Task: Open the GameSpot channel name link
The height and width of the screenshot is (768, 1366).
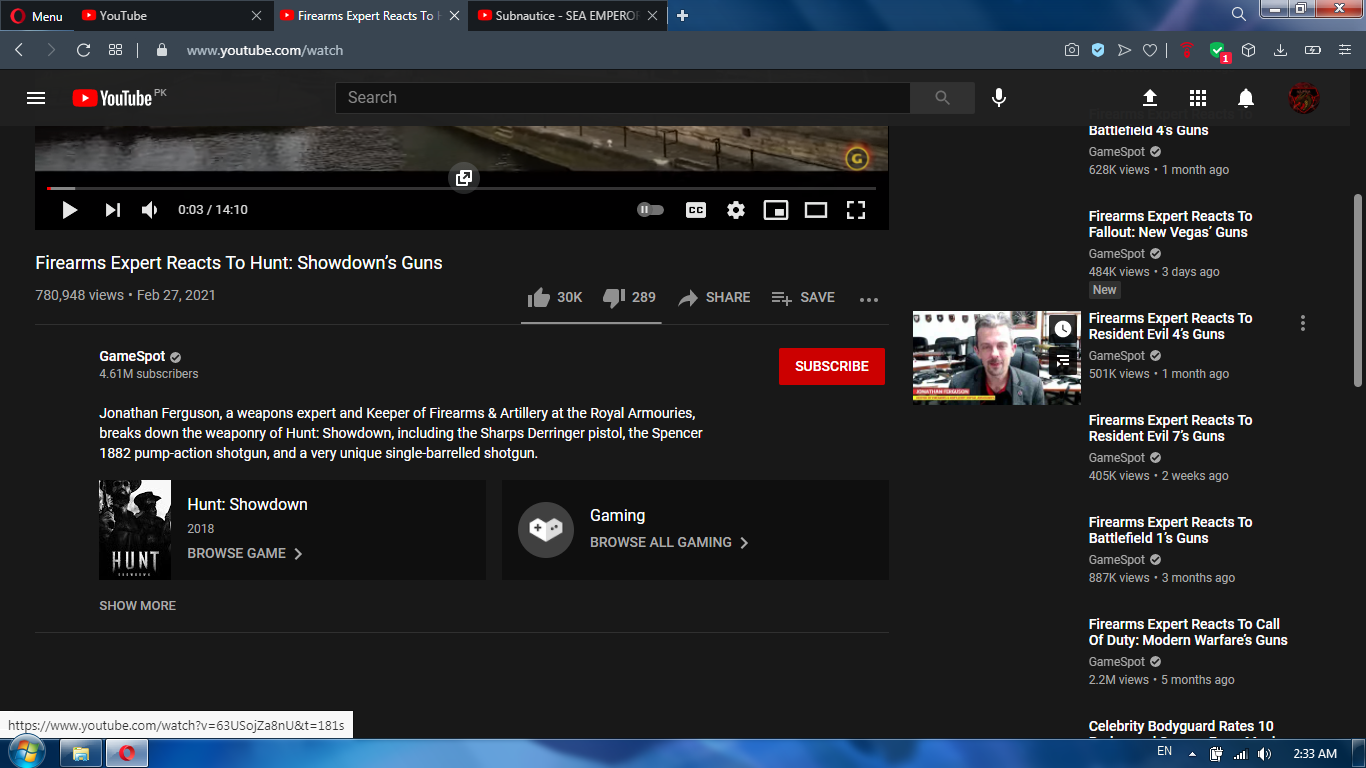Action: 133,356
